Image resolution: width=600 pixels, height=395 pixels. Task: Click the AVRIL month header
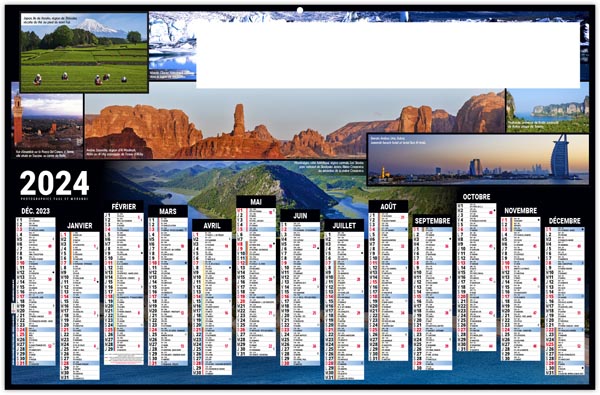click(212, 225)
